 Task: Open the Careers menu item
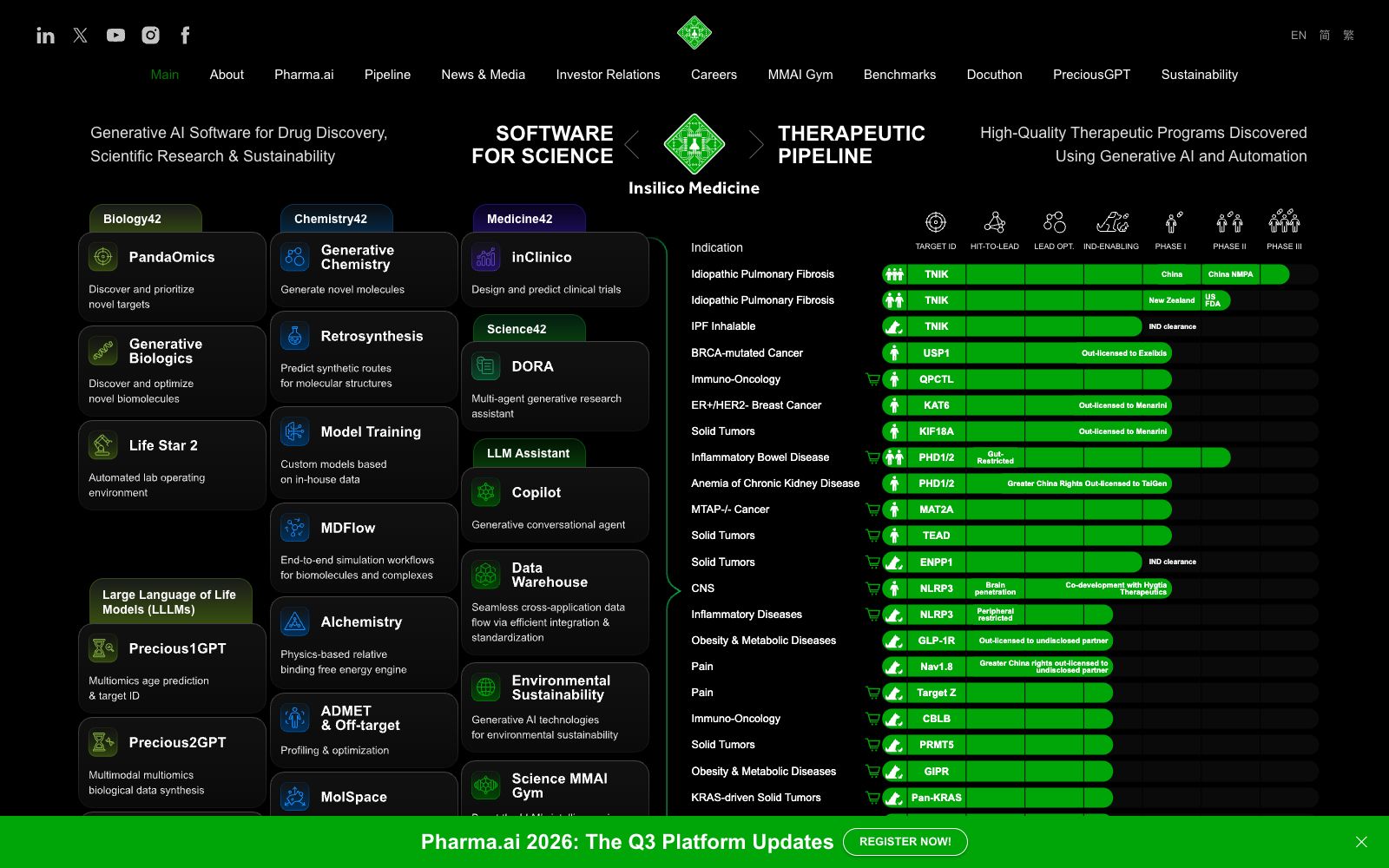click(714, 75)
